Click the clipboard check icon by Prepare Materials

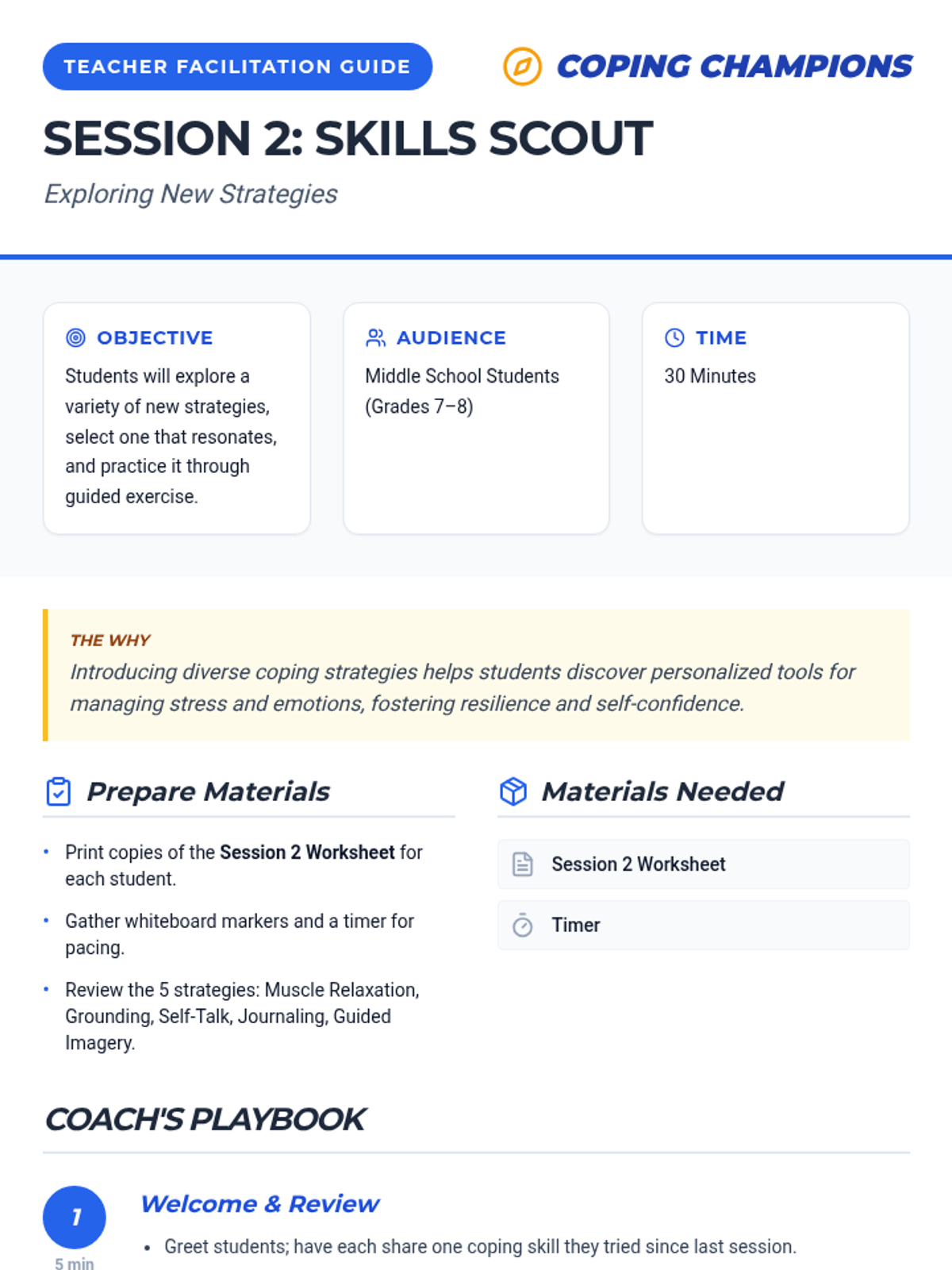click(x=59, y=791)
